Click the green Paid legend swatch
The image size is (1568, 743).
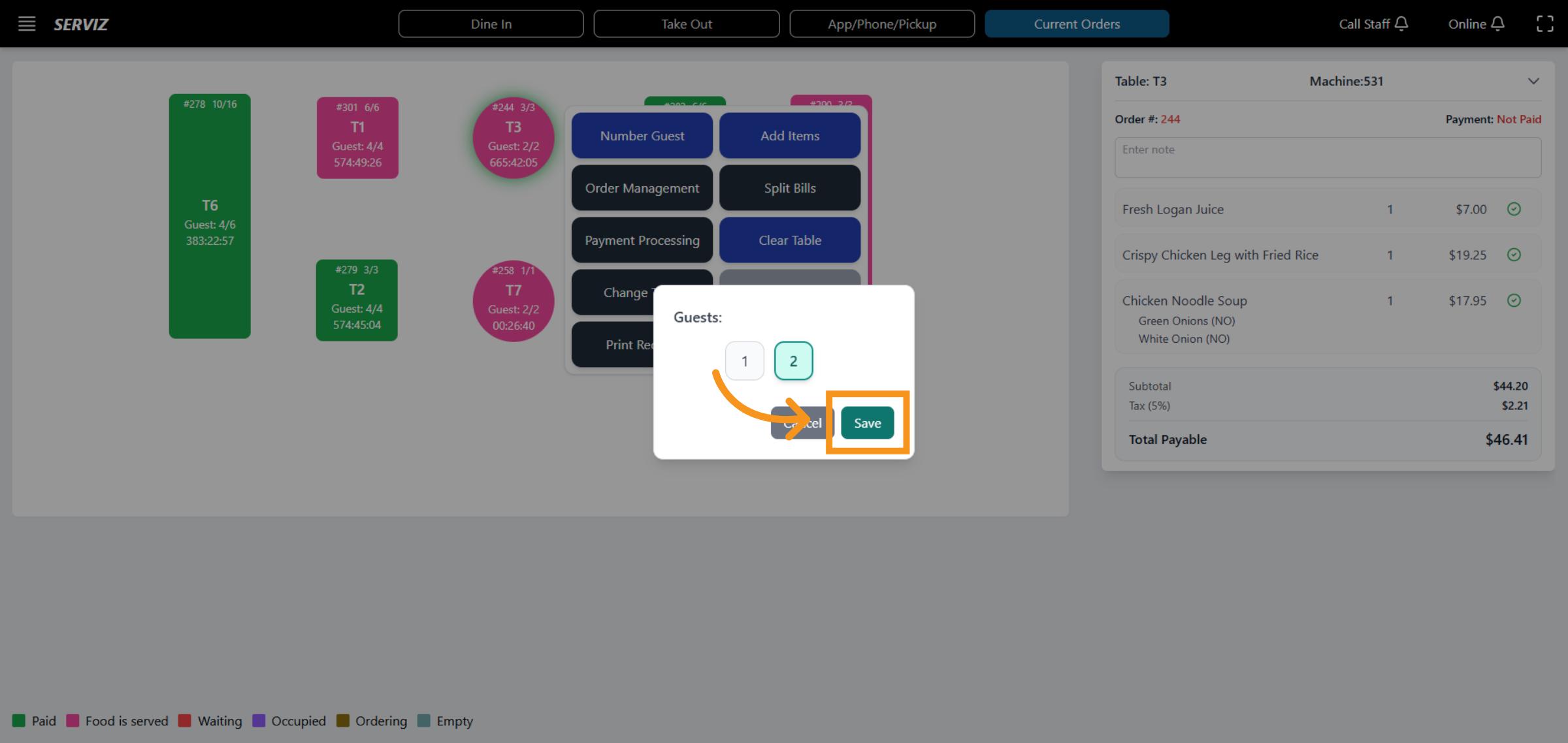19,721
